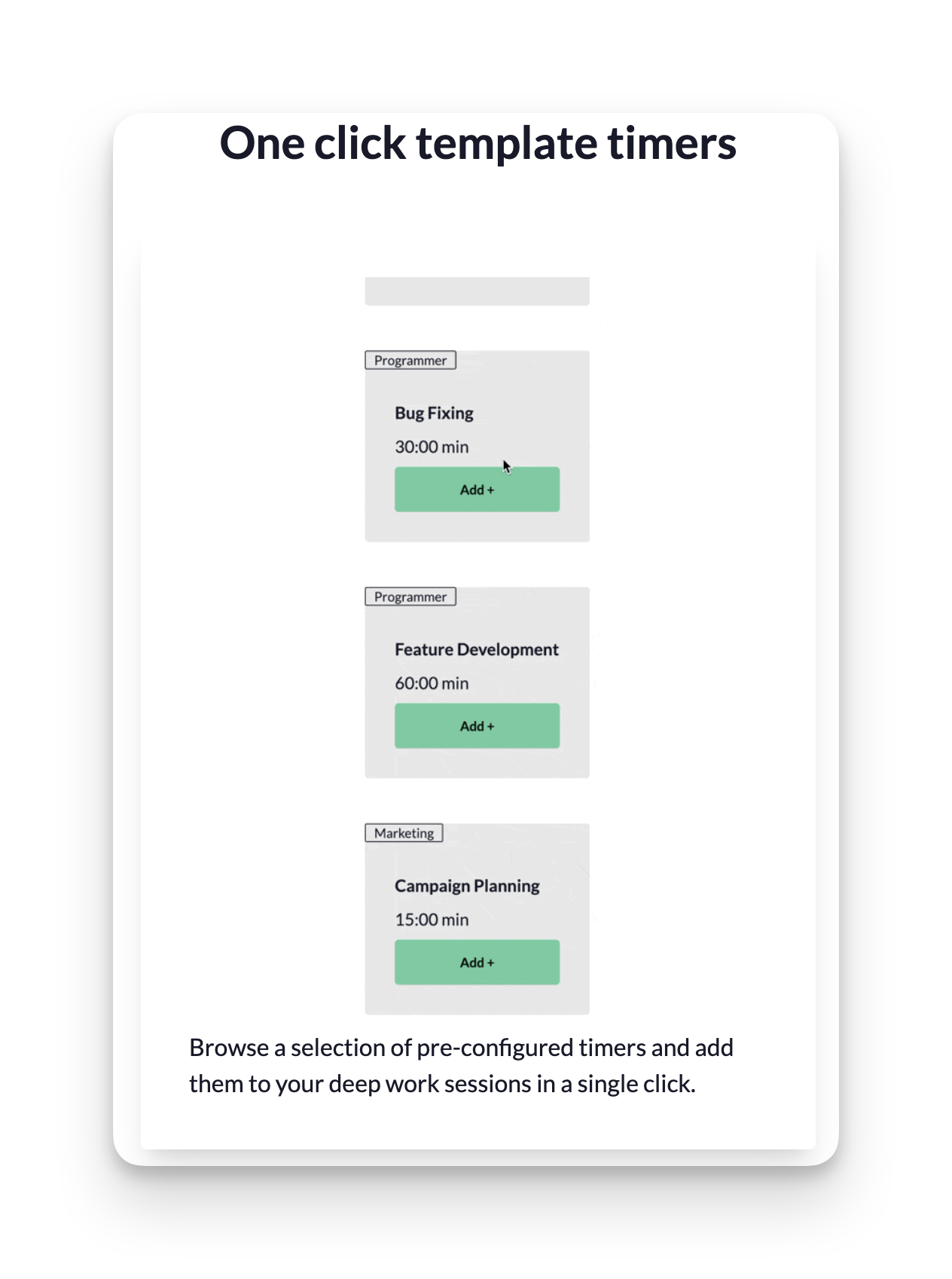Click the description about pre-configured timers

(x=461, y=1066)
